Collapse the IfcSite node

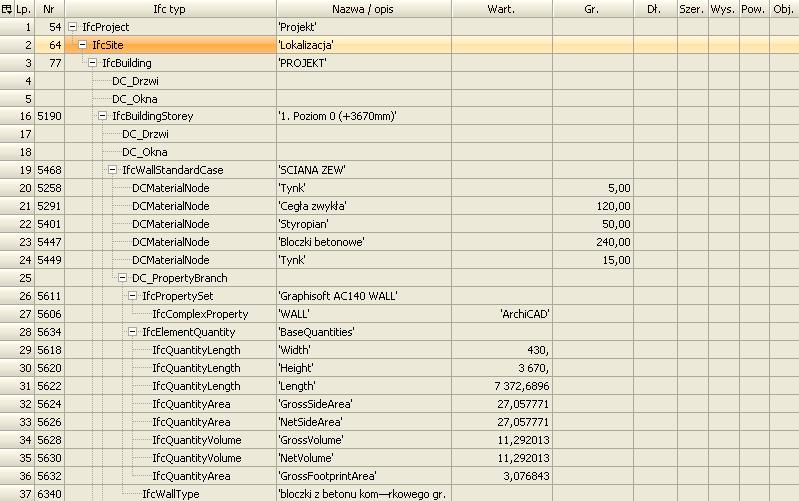(x=83, y=45)
